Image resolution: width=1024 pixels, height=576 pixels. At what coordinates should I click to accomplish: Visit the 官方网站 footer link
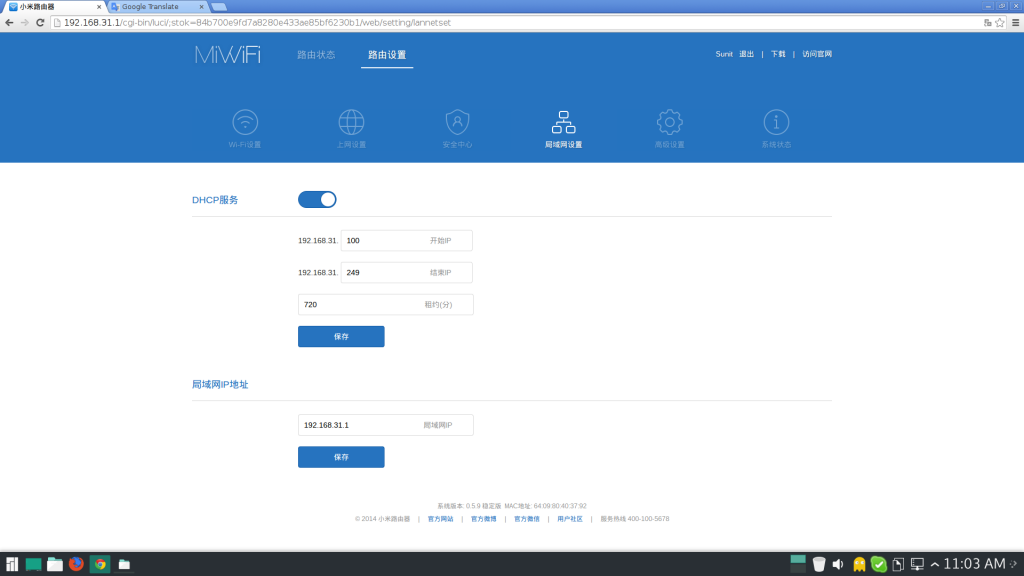[441, 518]
